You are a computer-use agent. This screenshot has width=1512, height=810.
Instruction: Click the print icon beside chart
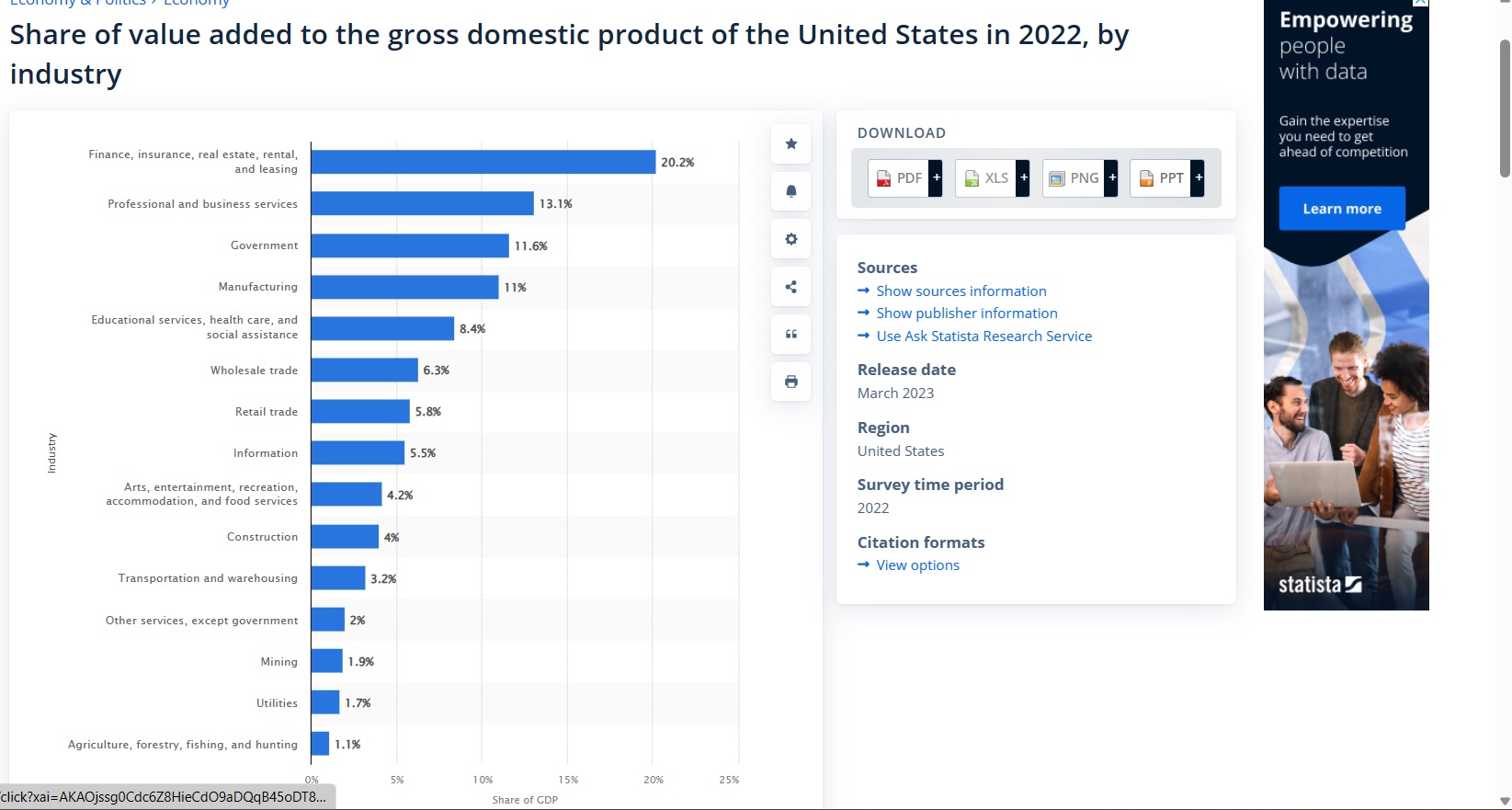pyautogui.click(x=790, y=382)
